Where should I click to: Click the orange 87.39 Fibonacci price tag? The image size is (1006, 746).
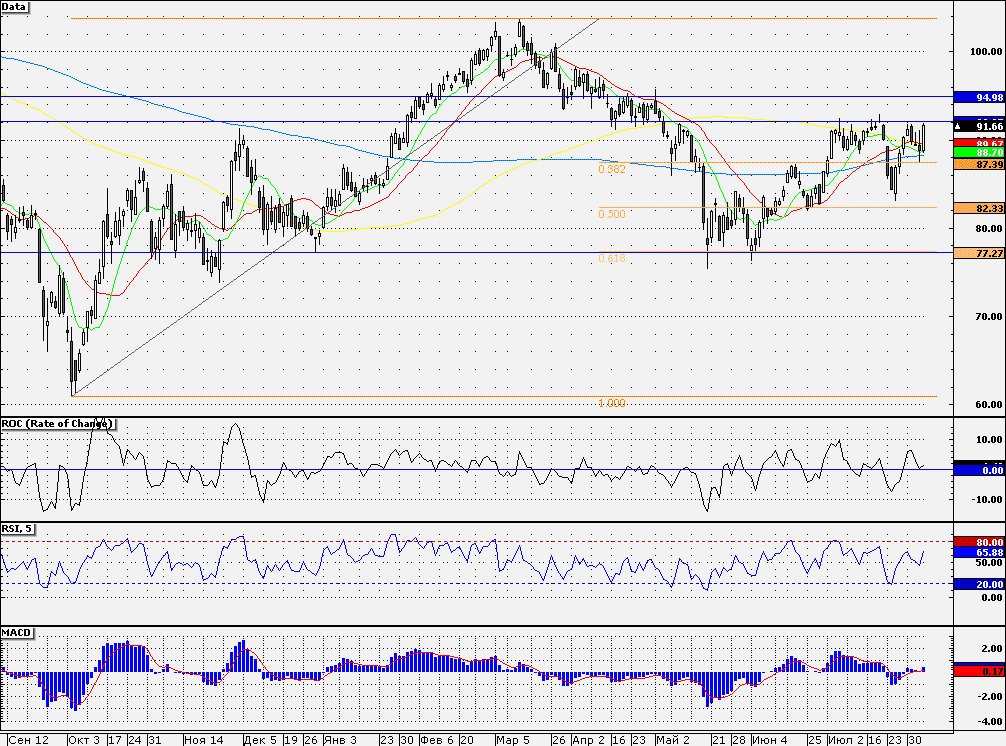(979, 164)
